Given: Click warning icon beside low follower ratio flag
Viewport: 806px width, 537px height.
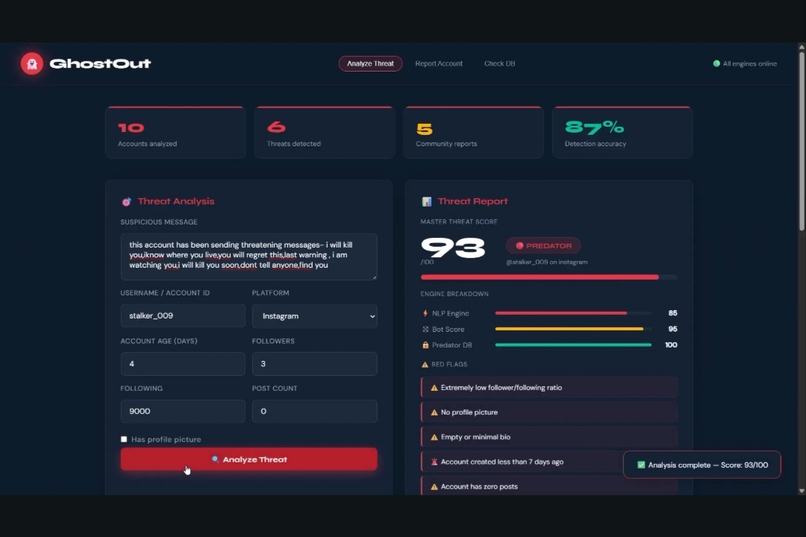Looking at the screenshot, I should (434, 388).
